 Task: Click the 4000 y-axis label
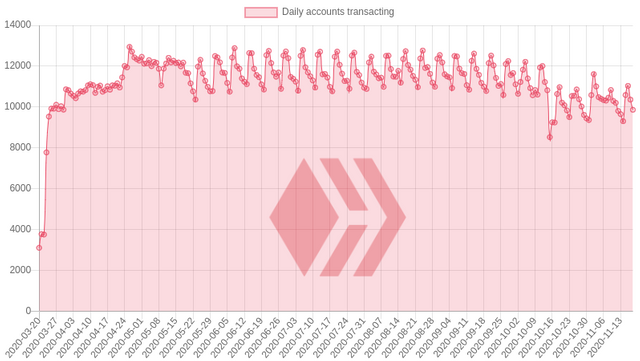pos(20,229)
